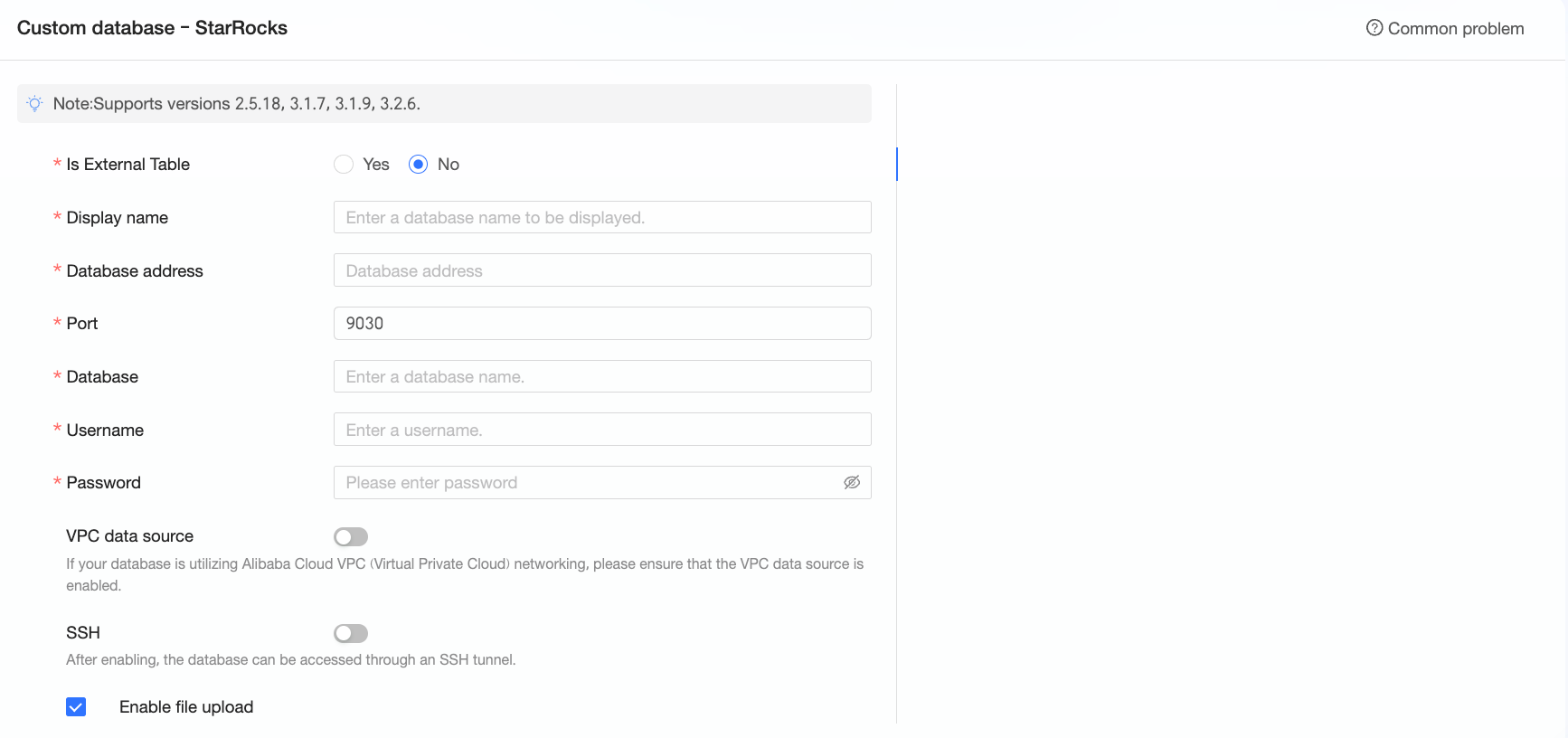Click the SSH tunnel description text
Screen dimensions: 1568x738
(291, 660)
